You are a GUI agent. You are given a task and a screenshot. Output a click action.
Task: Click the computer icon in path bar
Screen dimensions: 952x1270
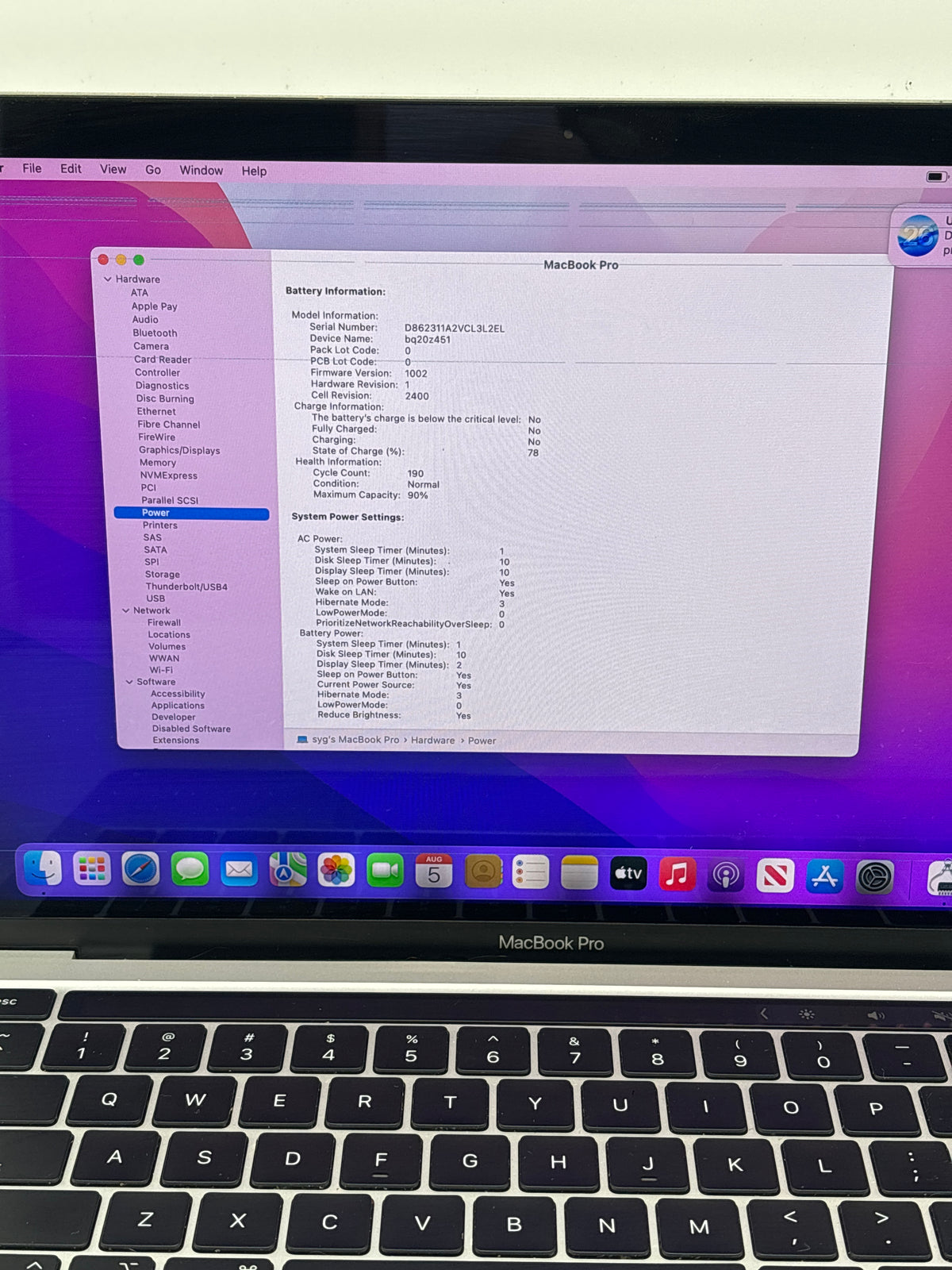point(301,739)
